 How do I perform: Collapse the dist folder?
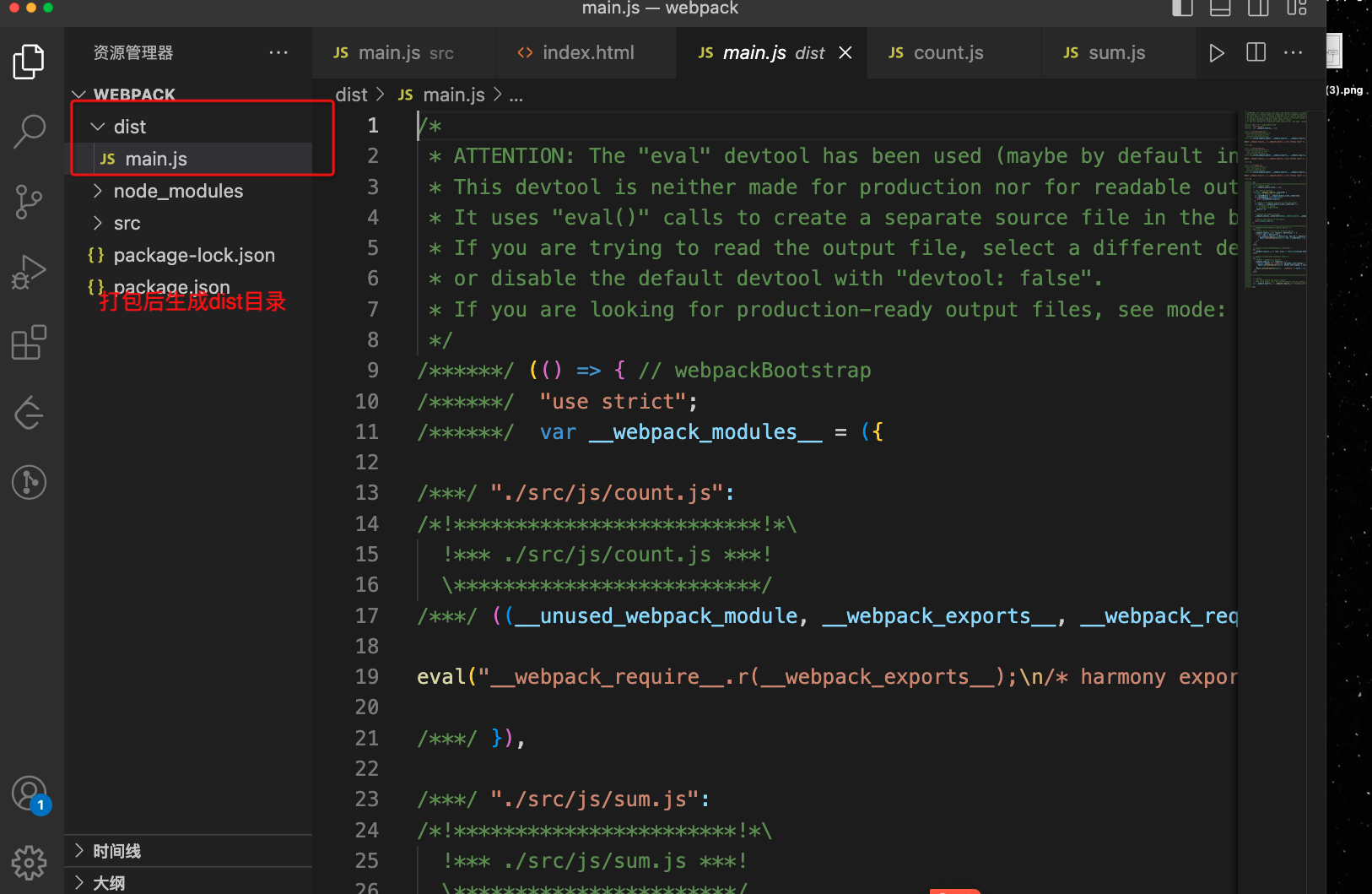97,126
